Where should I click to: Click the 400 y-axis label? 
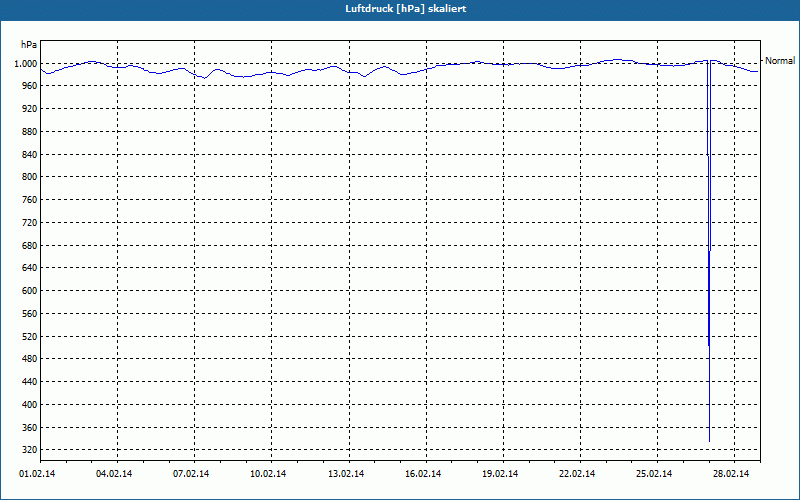coord(30,405)
